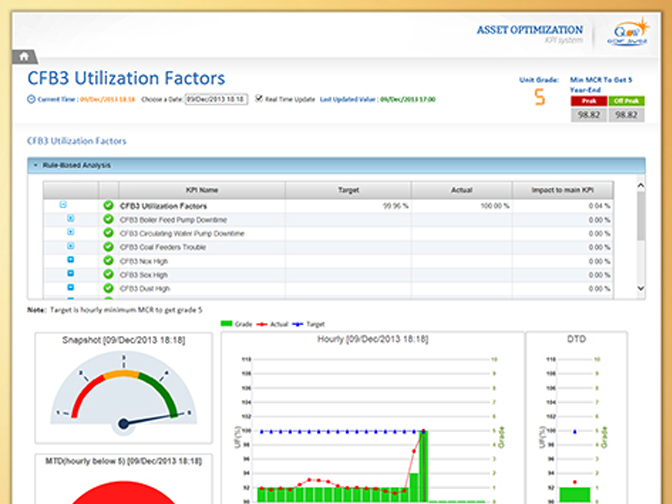Click the target value 99.96 %

pos(395,206)
